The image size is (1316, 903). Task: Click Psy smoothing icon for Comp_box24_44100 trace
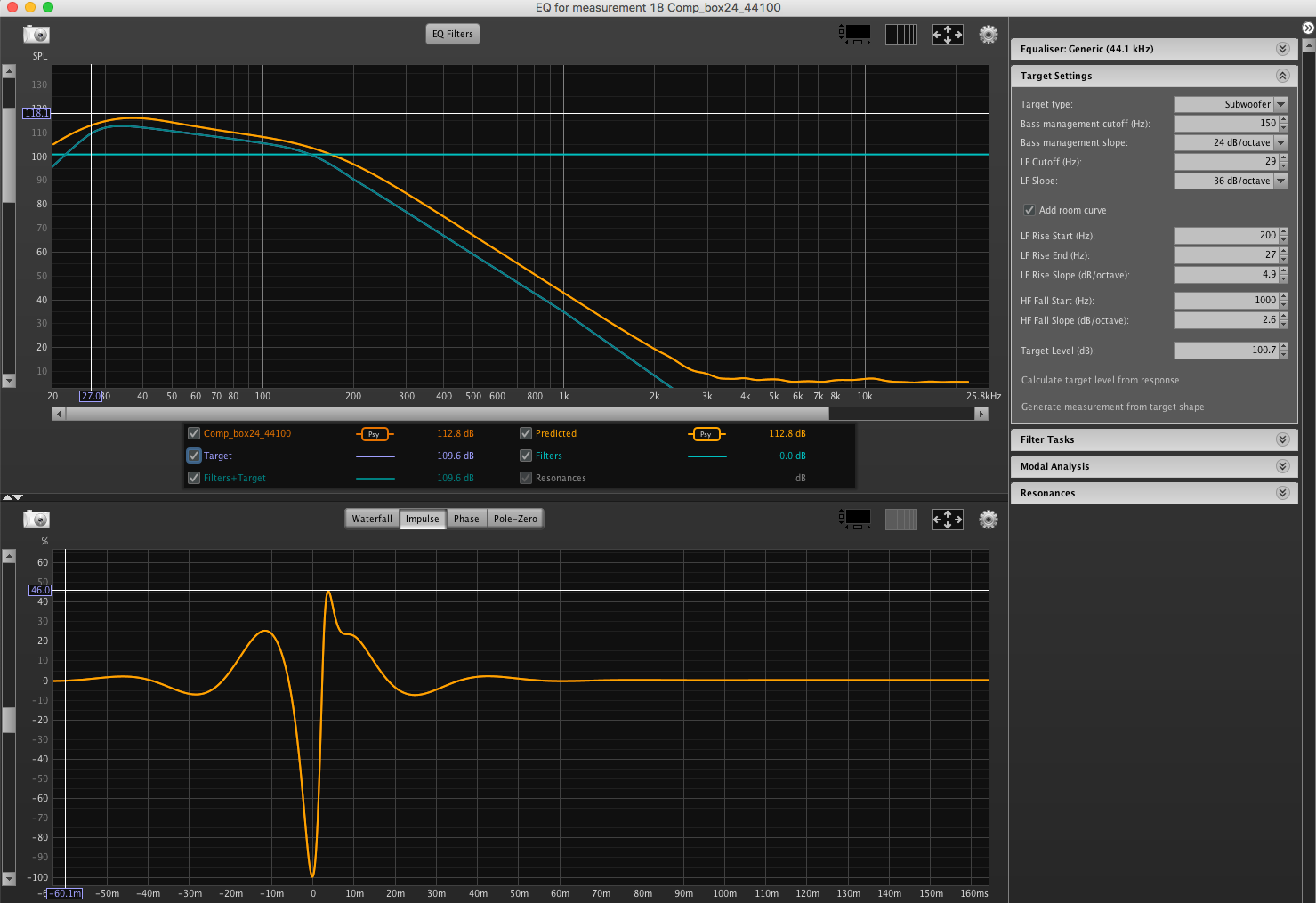(375, 434)
